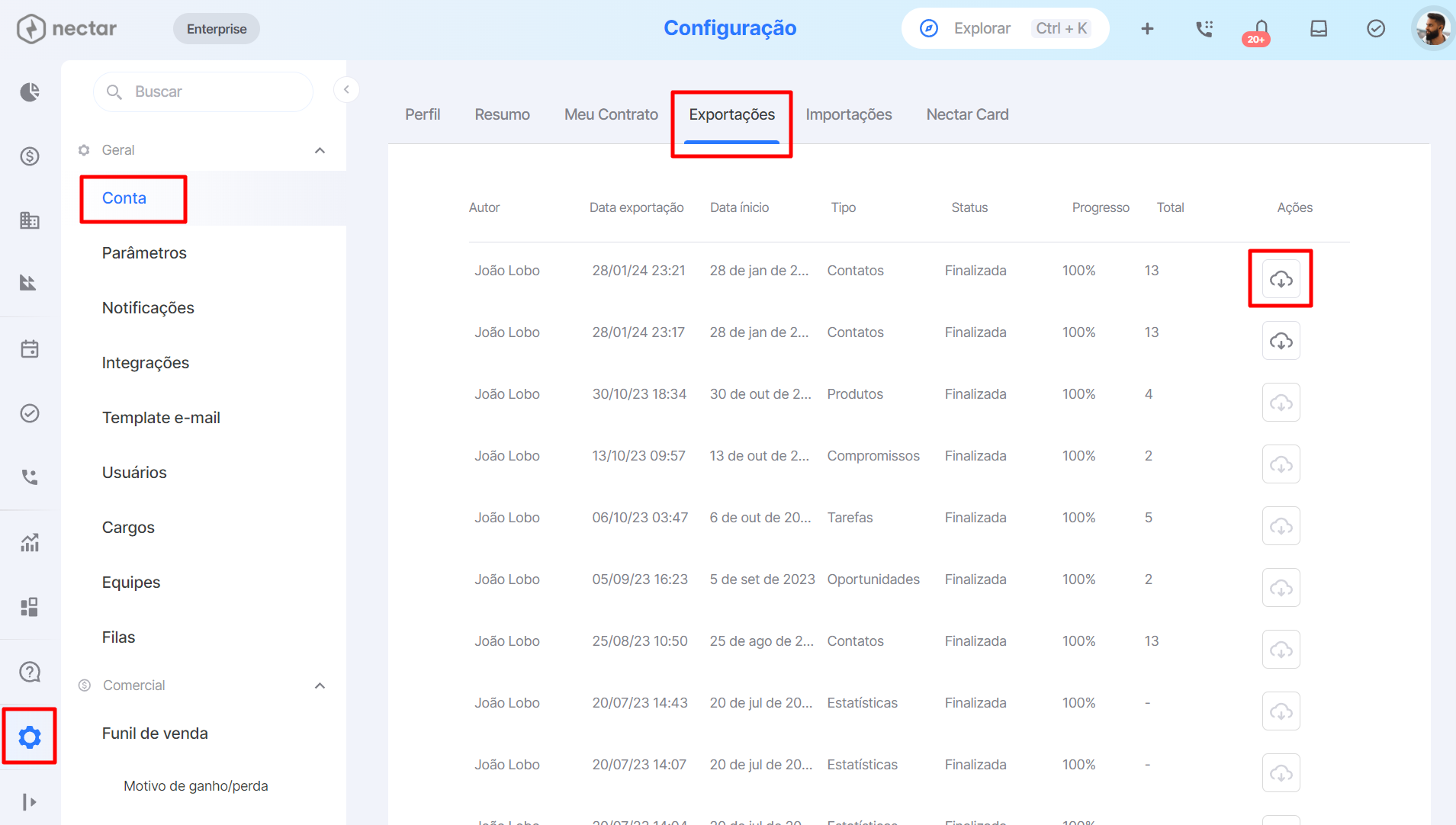Collapse the Geral section
Viewport: 1456px width, 825px height.
click(x=320, y=150)
